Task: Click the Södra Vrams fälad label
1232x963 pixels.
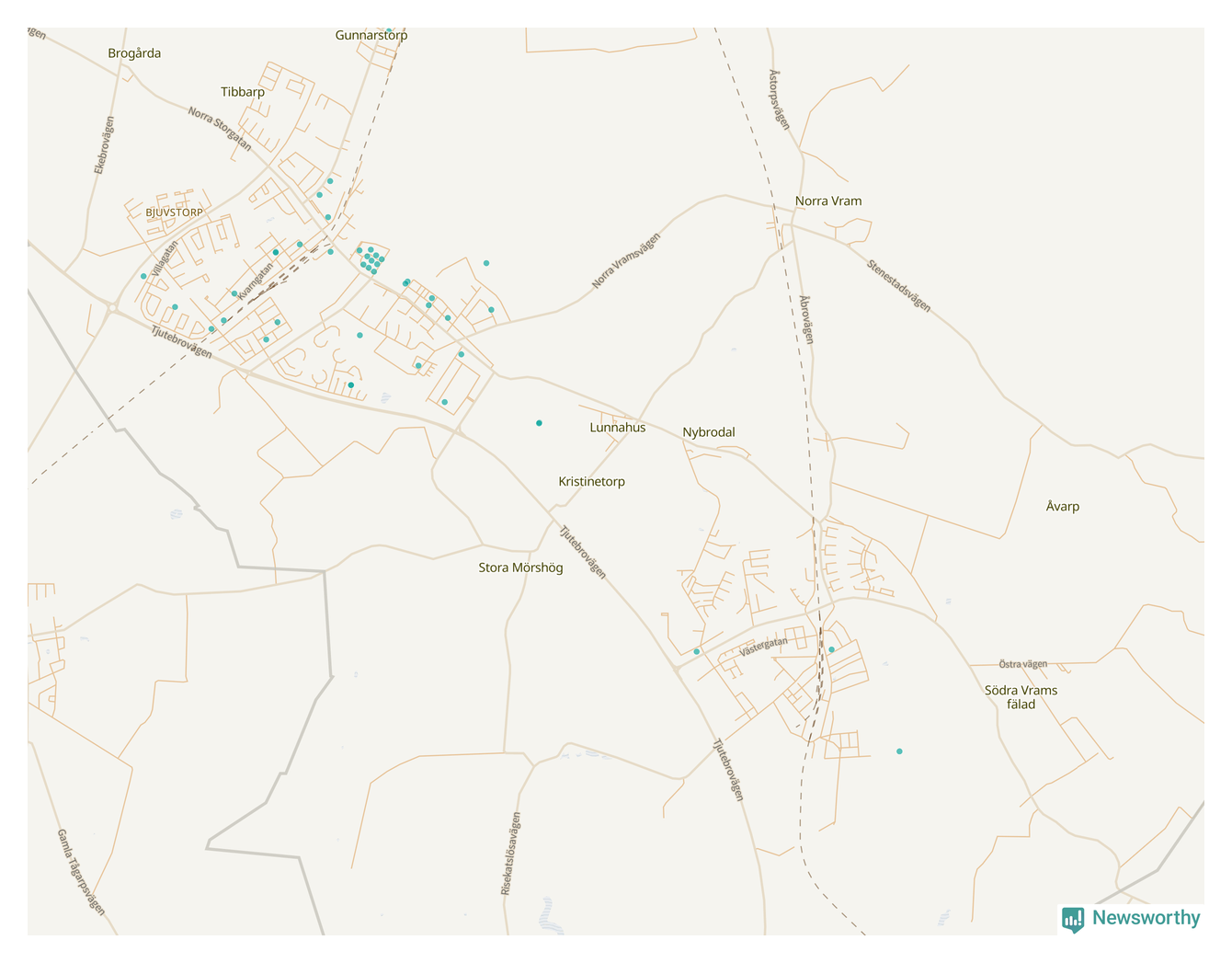Action: click(x=1021, y=697)
